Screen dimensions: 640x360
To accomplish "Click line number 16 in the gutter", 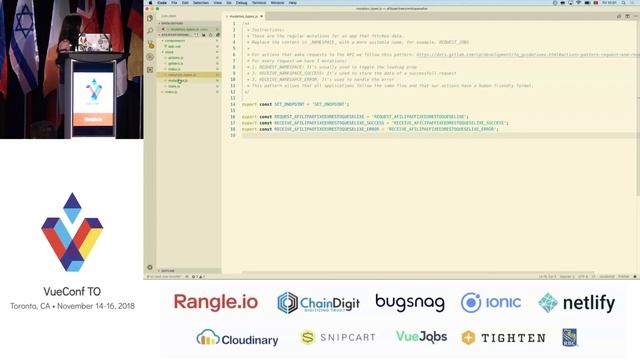I will [233, 117].
